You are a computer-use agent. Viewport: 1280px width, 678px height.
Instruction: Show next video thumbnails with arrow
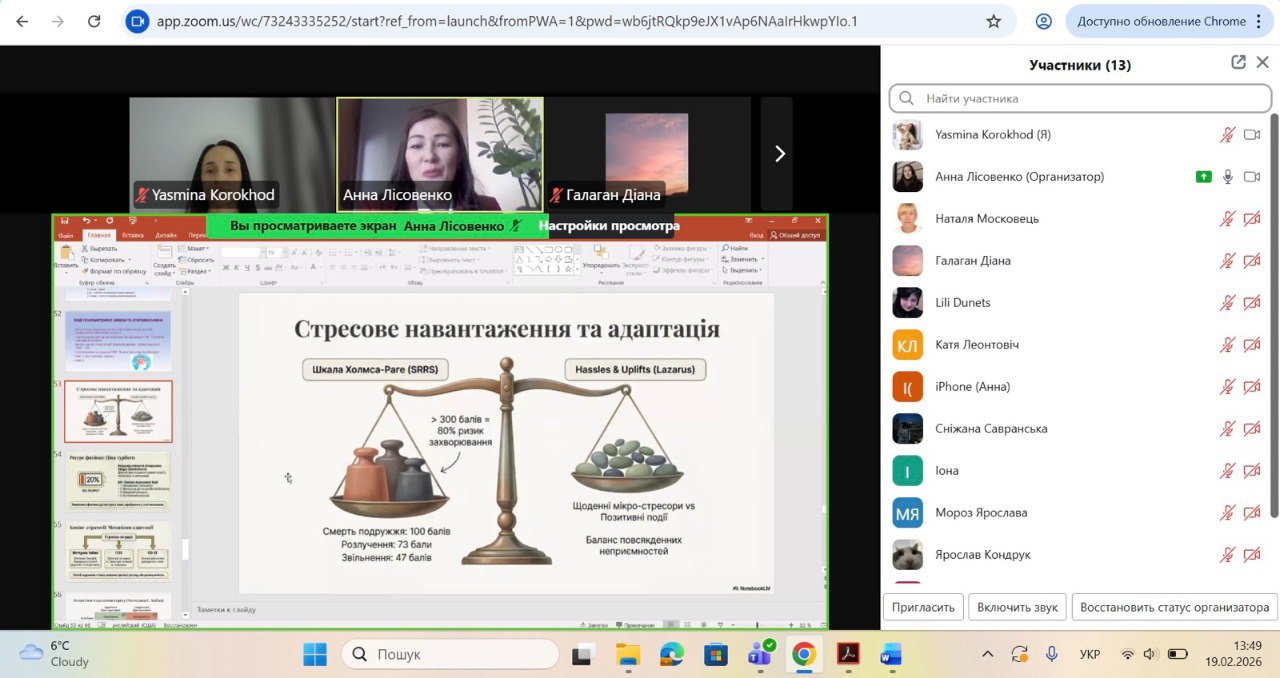tap(779, 154)
